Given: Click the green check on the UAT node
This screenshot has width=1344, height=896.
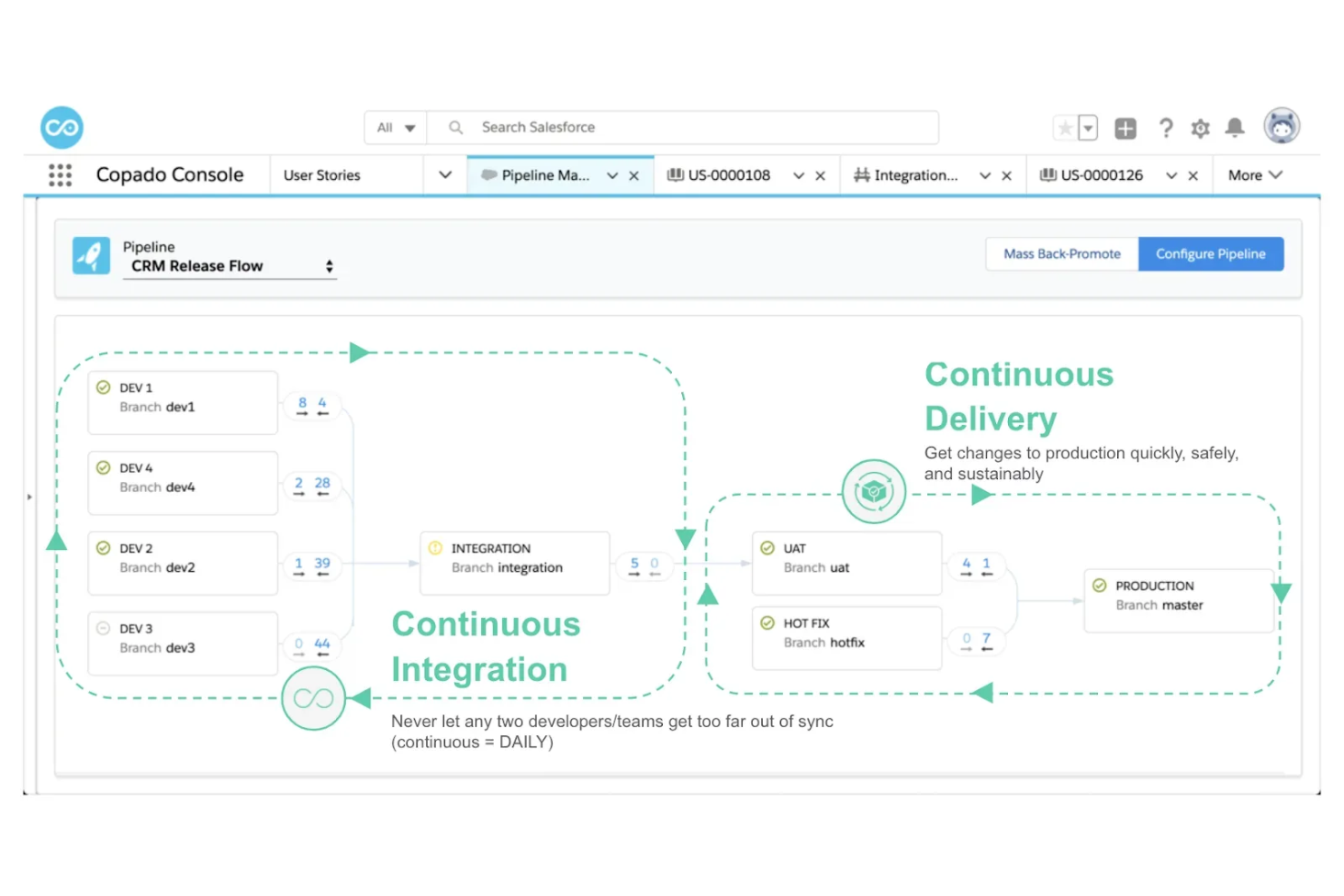Looking at the screenshot, I should (768, 548).
